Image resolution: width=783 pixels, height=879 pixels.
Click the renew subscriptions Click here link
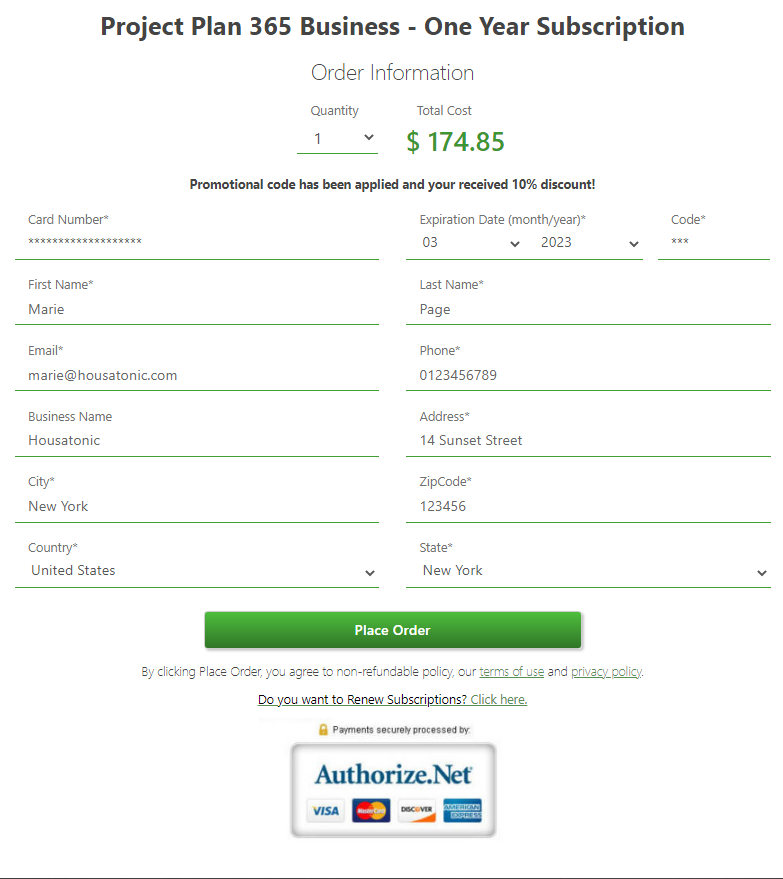point(498,700)
